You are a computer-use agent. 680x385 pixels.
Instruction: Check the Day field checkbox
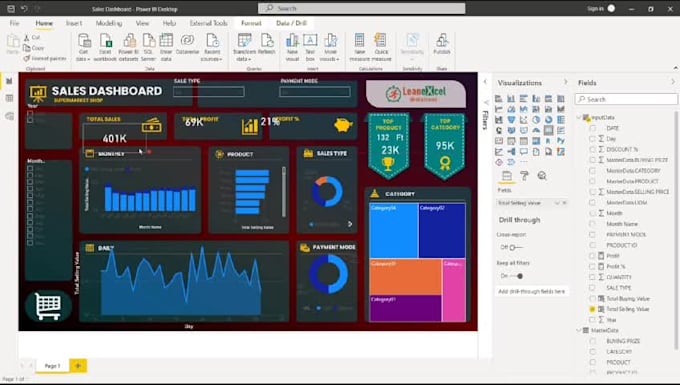tap(592, 139)
